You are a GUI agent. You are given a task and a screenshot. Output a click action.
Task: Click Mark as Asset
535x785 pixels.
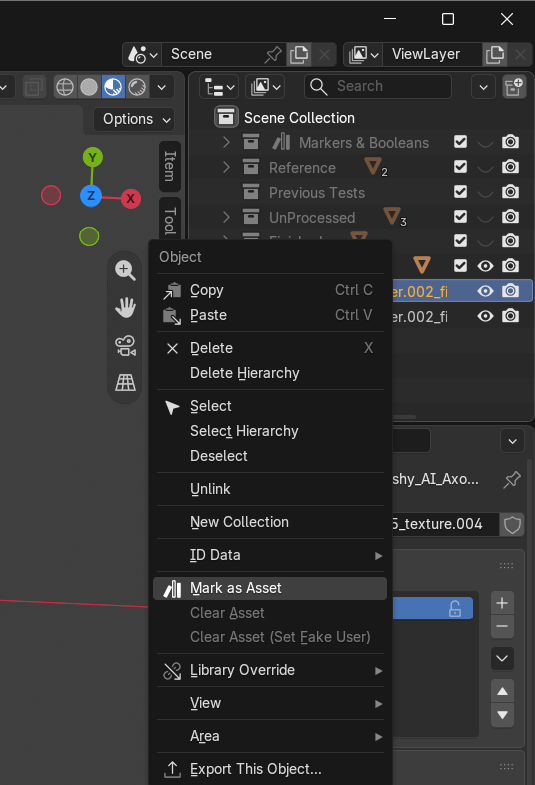[x=270, y=588]
